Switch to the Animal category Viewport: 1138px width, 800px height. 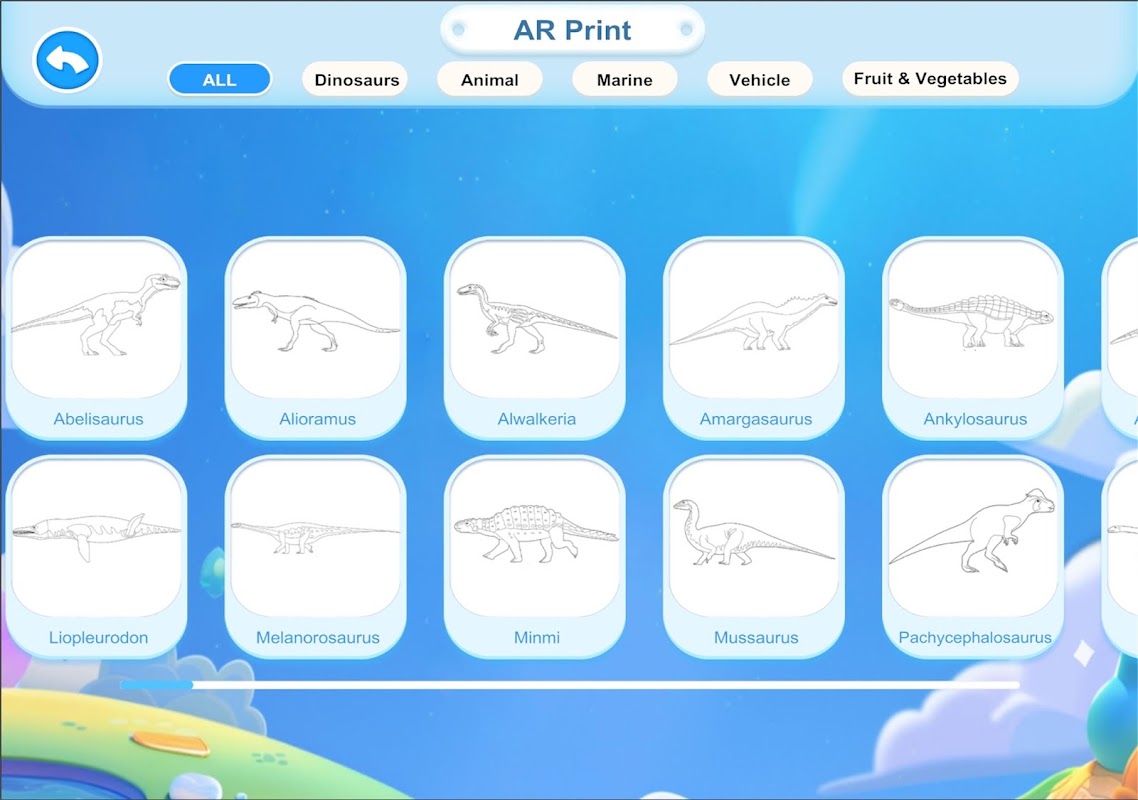point(490,80)
